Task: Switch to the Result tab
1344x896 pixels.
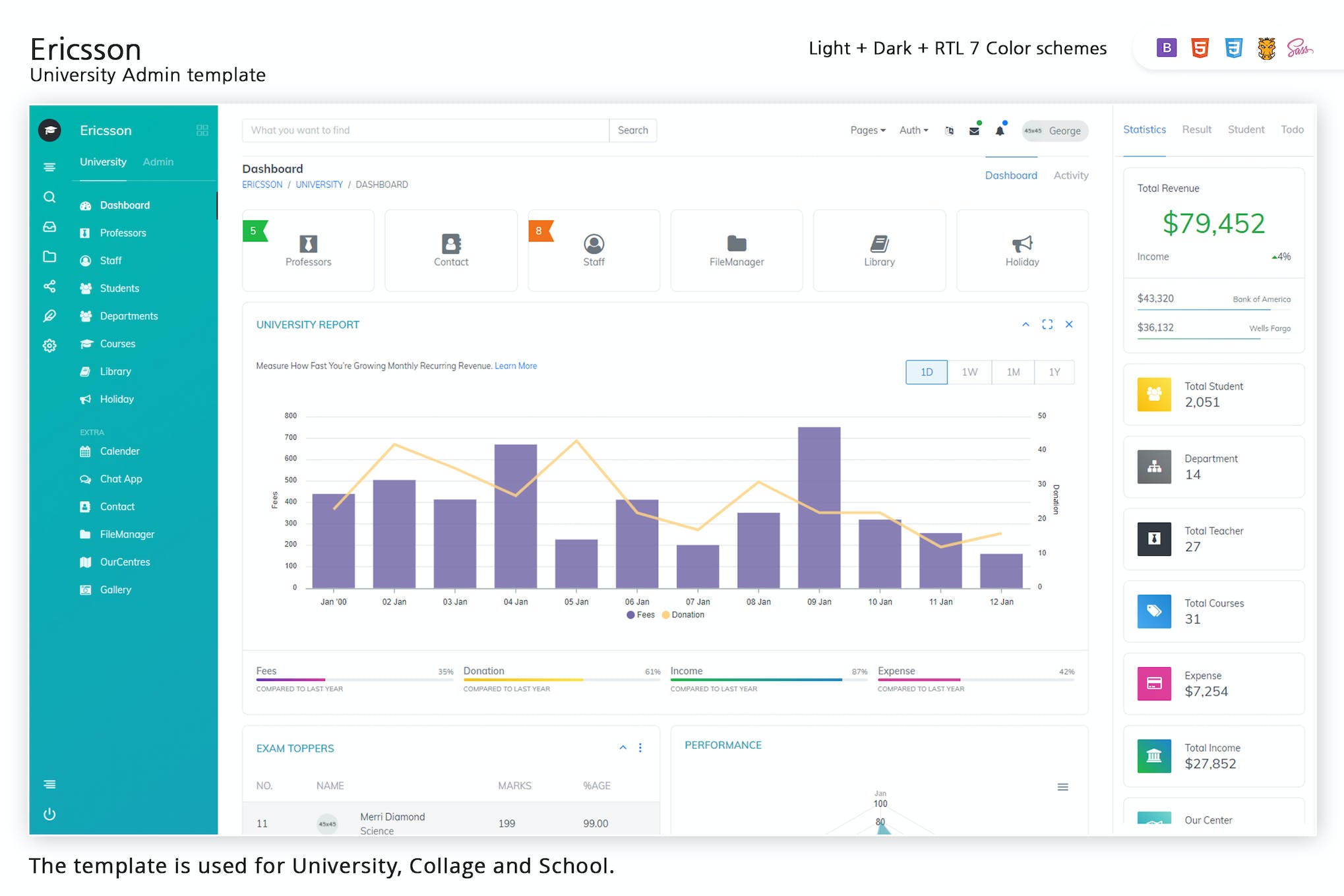Action: 1196,130
